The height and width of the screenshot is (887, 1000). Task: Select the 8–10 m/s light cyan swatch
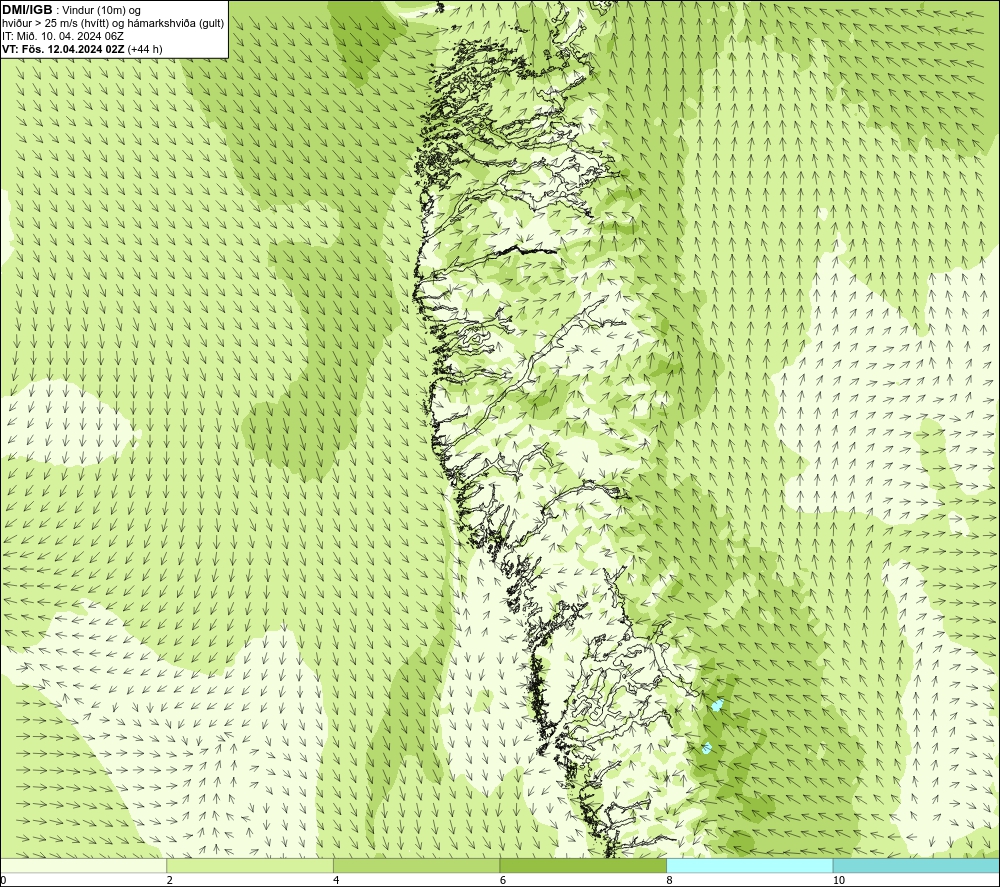(x=749, y=865)
